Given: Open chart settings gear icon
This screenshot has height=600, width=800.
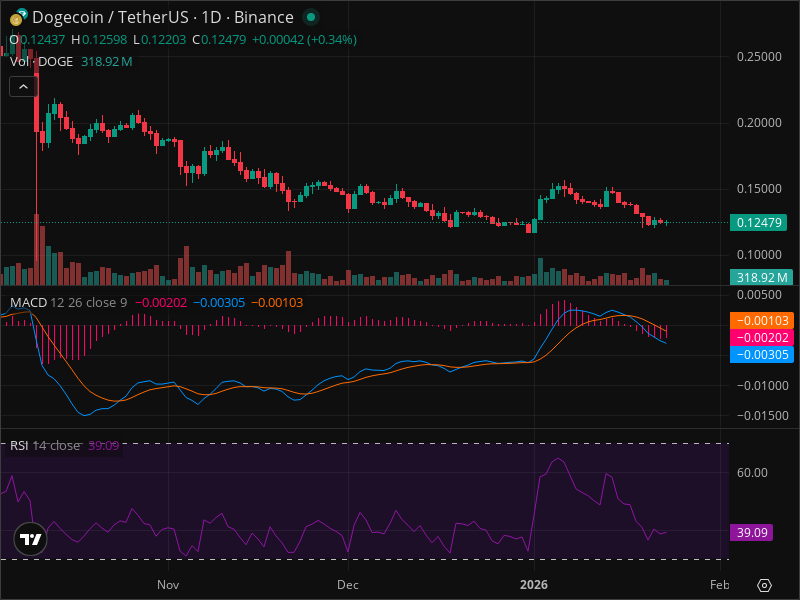Looking at the screenshot, I should pyautogui.click(x=764, y=585).
